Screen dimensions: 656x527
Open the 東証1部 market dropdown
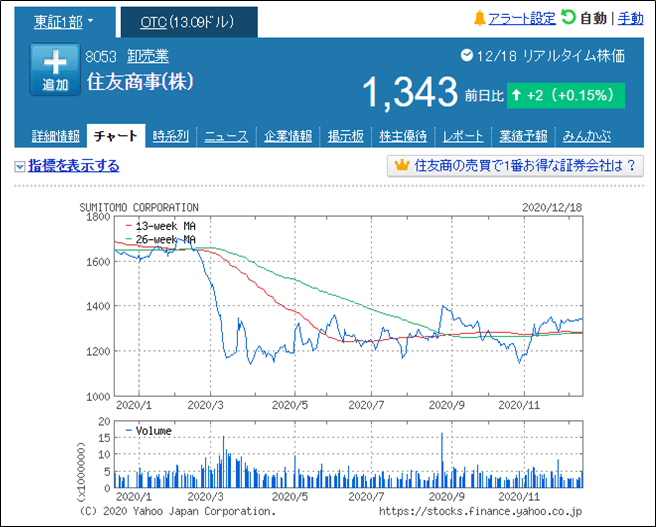64,22
